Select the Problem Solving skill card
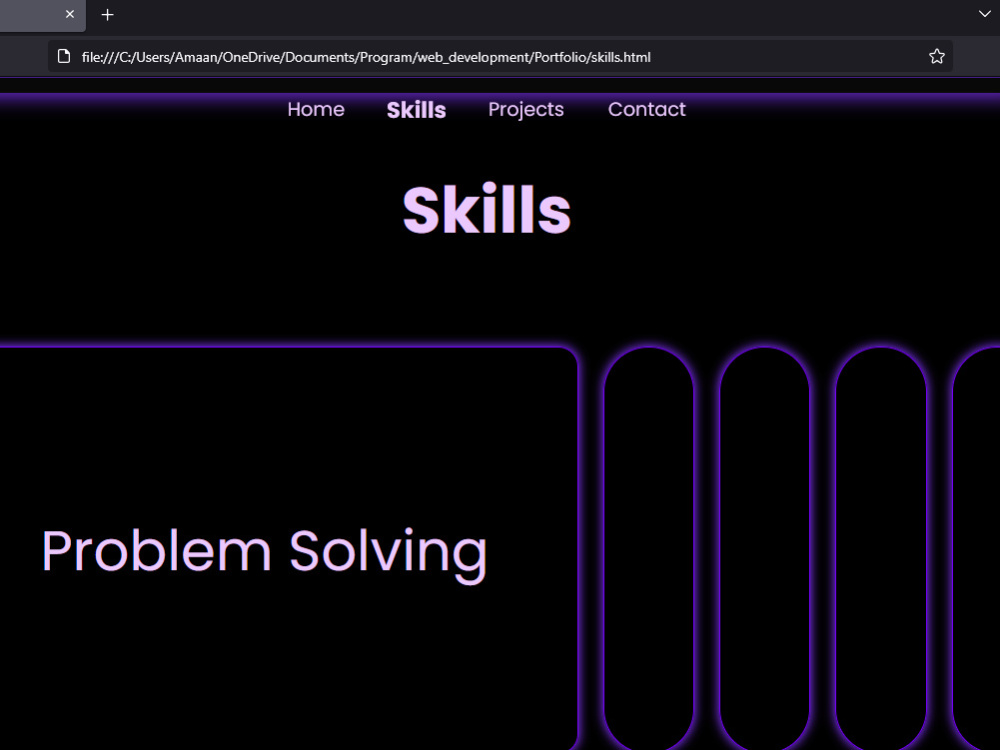The width and height of the screenshot is (1000, 750). click(288, 548)
